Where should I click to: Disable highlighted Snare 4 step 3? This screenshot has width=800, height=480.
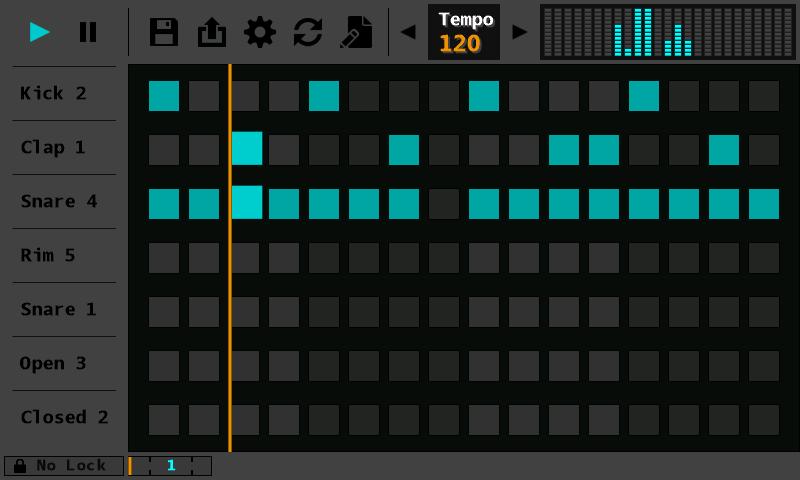[x=247, y=203]
